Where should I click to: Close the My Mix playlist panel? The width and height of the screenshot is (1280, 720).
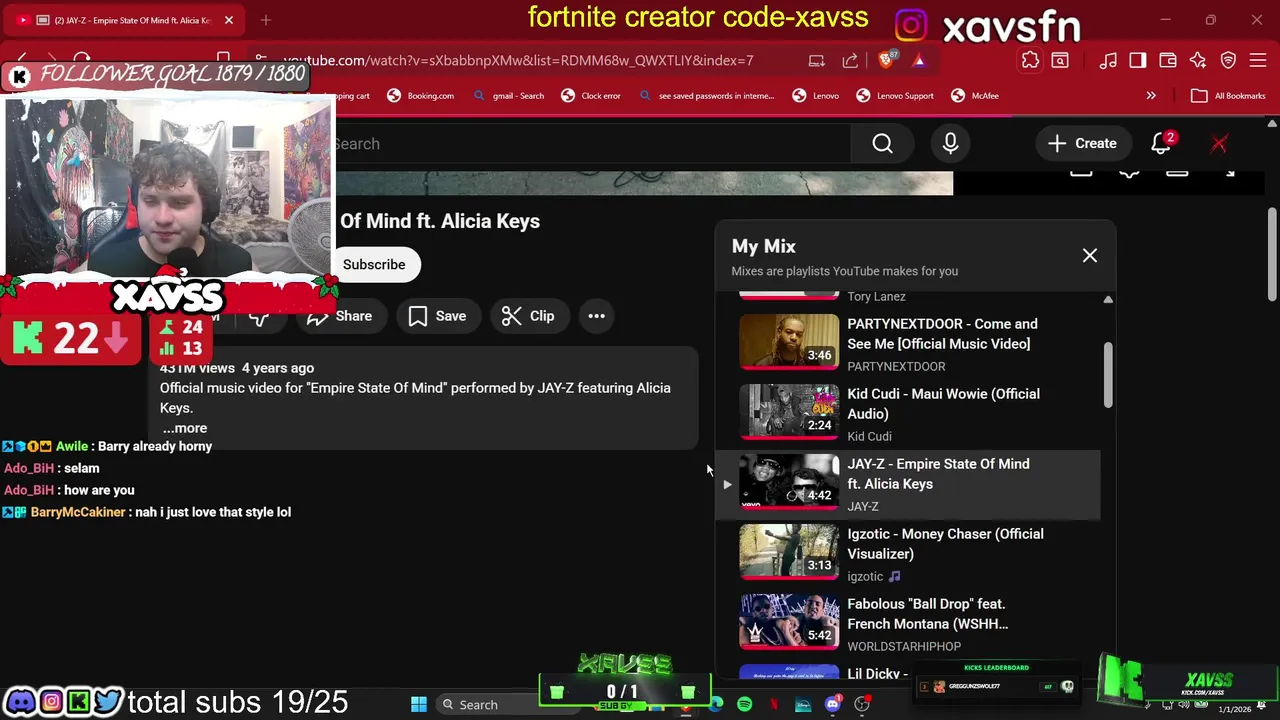(1090, 256)
